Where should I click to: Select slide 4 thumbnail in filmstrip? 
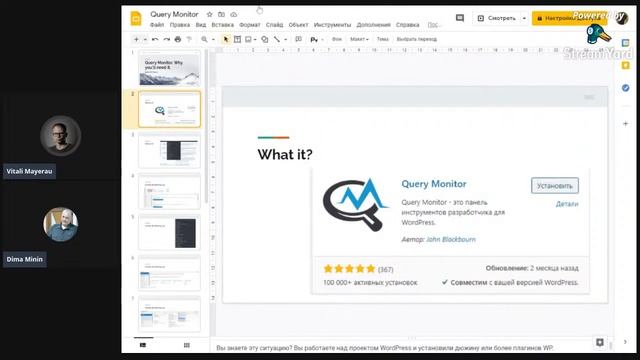[169, 191]
